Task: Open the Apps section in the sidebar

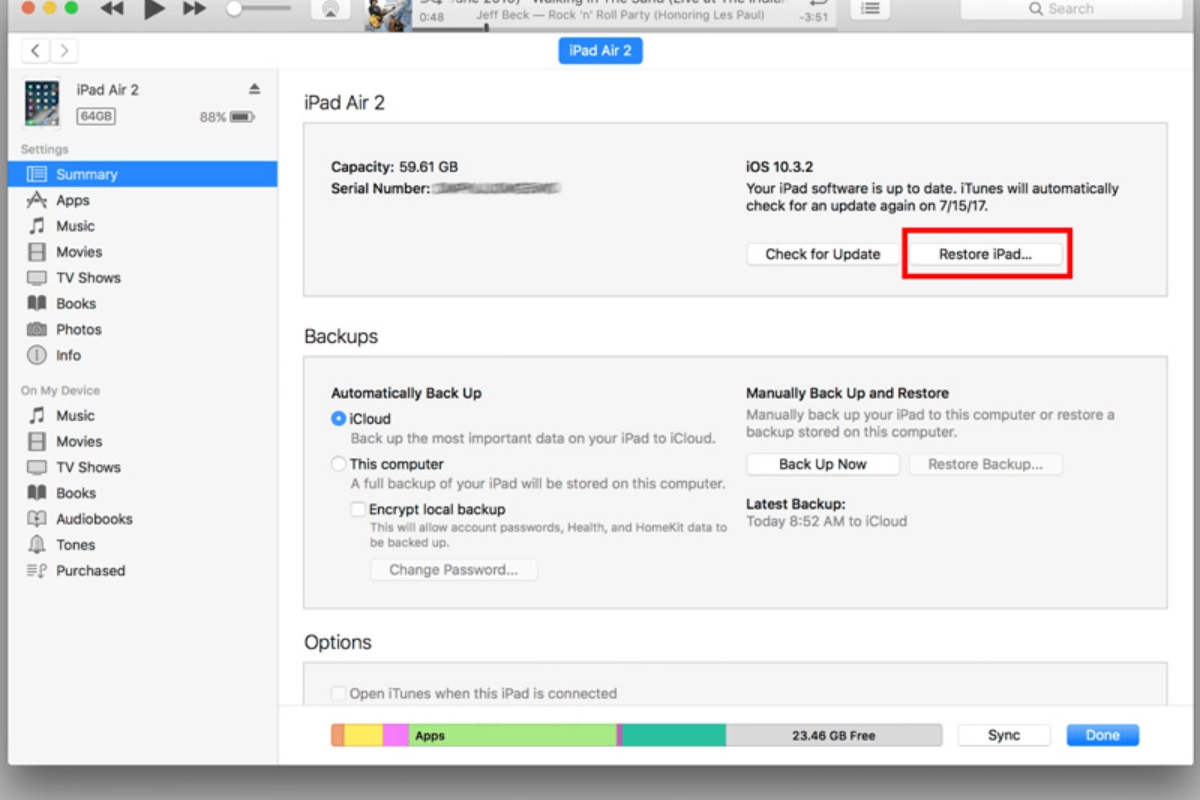Action: (x=75, y=199)
